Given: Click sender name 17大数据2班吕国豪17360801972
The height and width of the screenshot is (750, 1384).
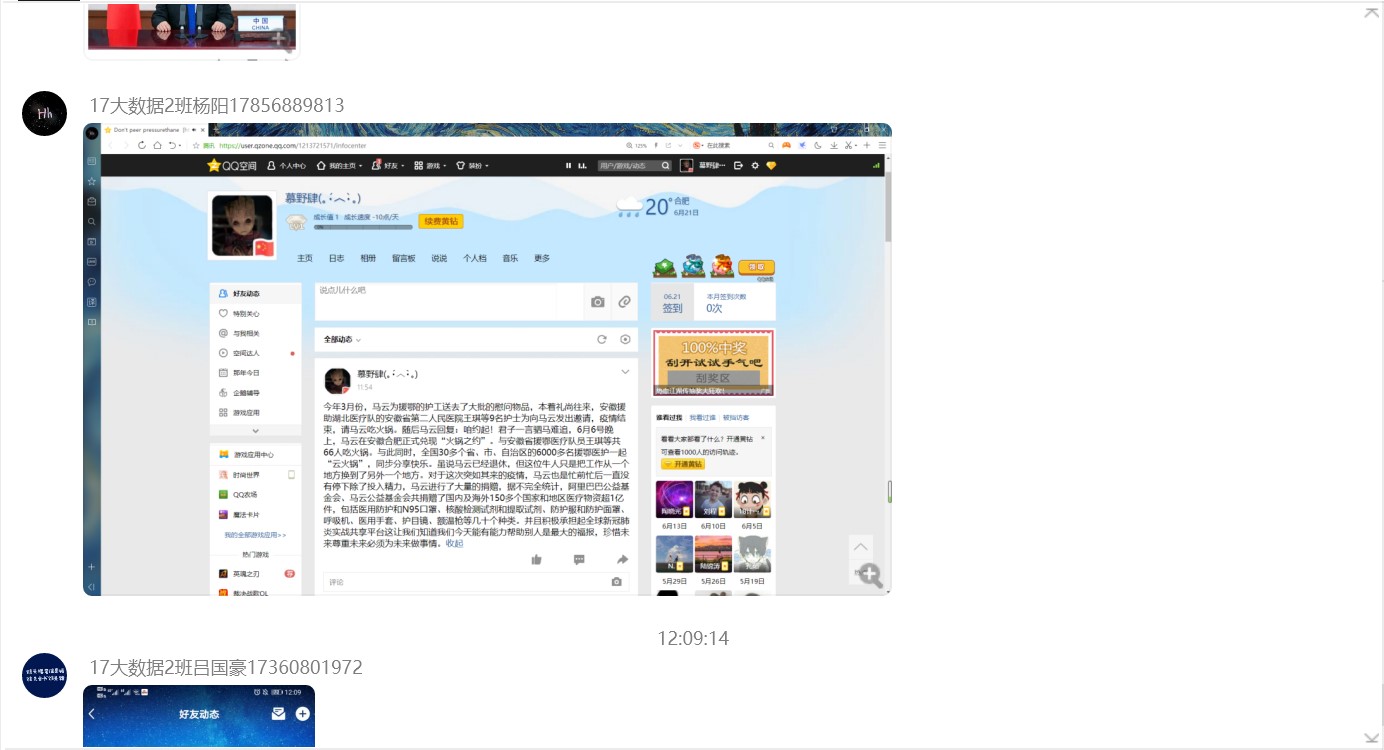Looking at the screenshot, I should click(x=226, y=667).
